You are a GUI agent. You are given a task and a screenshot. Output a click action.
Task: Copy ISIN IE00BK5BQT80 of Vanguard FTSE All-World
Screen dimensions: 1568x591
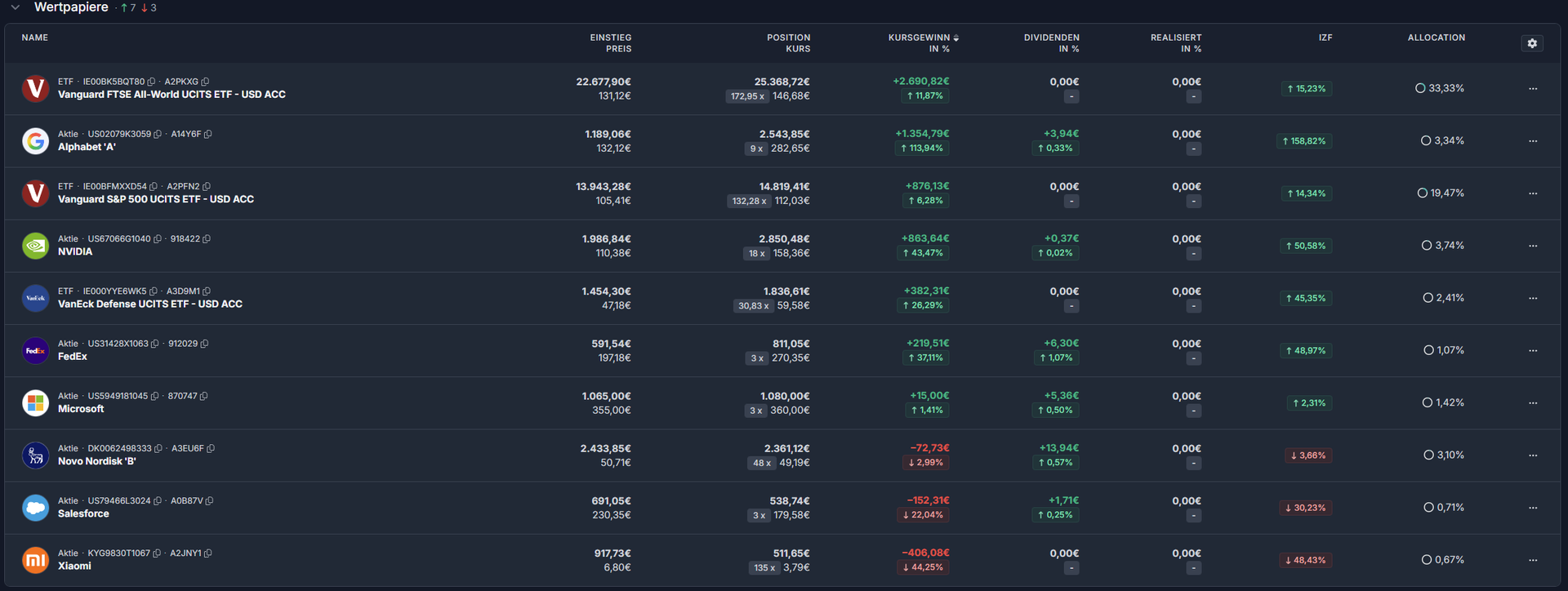click(152, 82)
